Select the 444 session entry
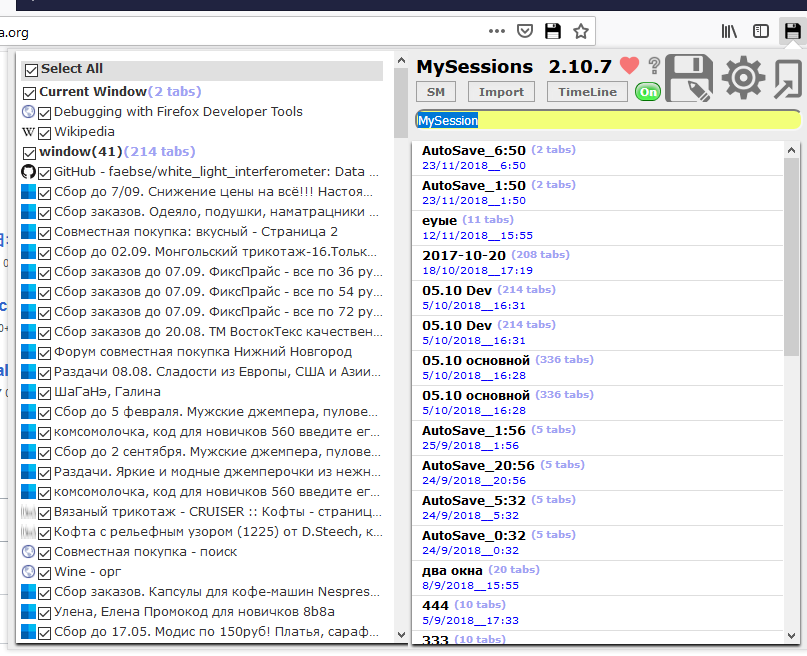This screenshot has width=807, height=656. pos(598,613)
